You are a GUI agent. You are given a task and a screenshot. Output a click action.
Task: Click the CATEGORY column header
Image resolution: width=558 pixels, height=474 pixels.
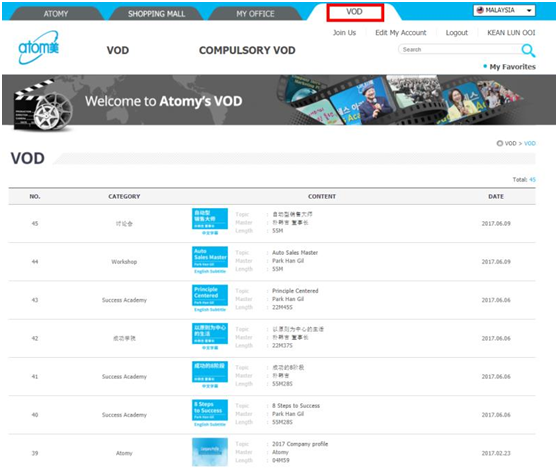124,196
